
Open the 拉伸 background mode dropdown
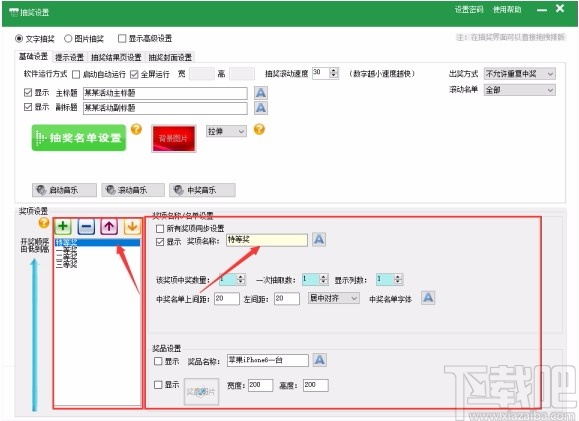click(x=226, y=131)
